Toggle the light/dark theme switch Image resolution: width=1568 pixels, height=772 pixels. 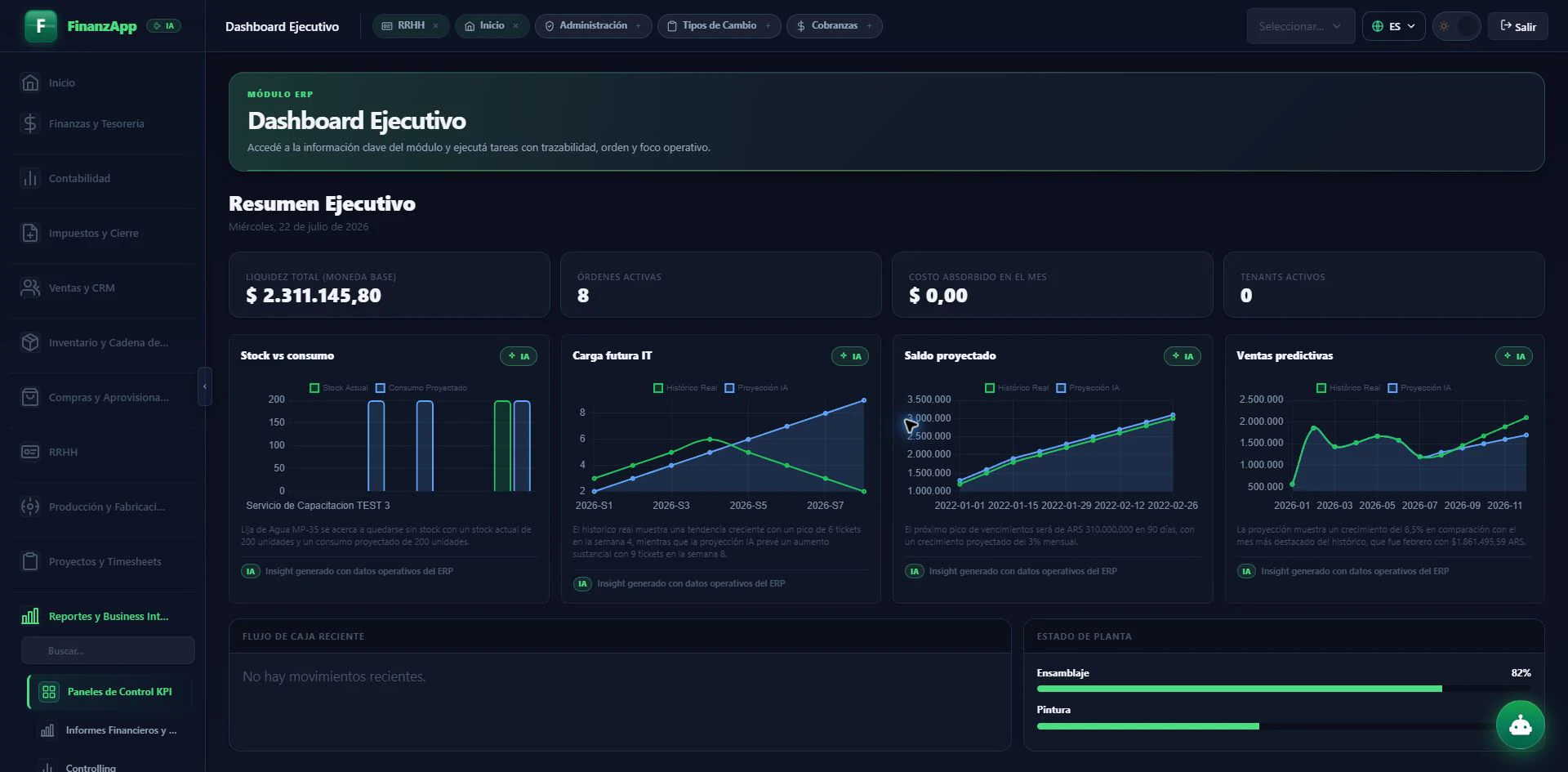point(1456,26)
